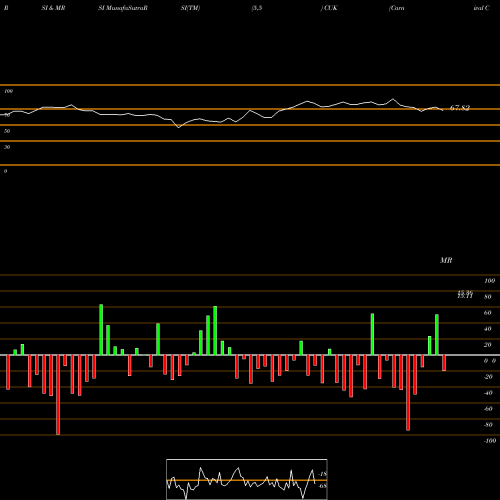Image resolution: width=500 pixels, height=500 pixels.
Task: Click the overlapping 15.36 / 15.11 value label
Action: 465,294
